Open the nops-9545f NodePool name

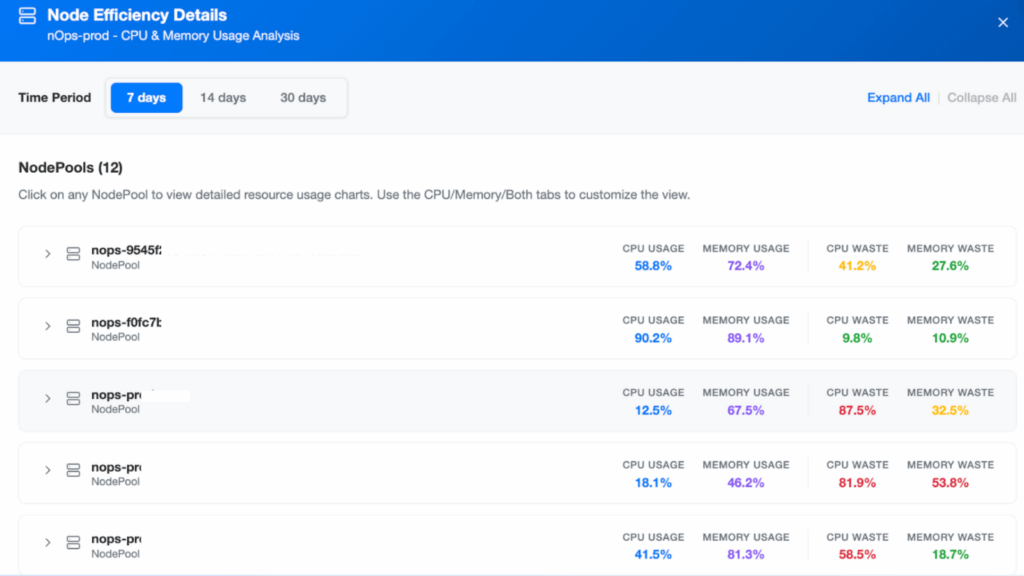point(126,250)
